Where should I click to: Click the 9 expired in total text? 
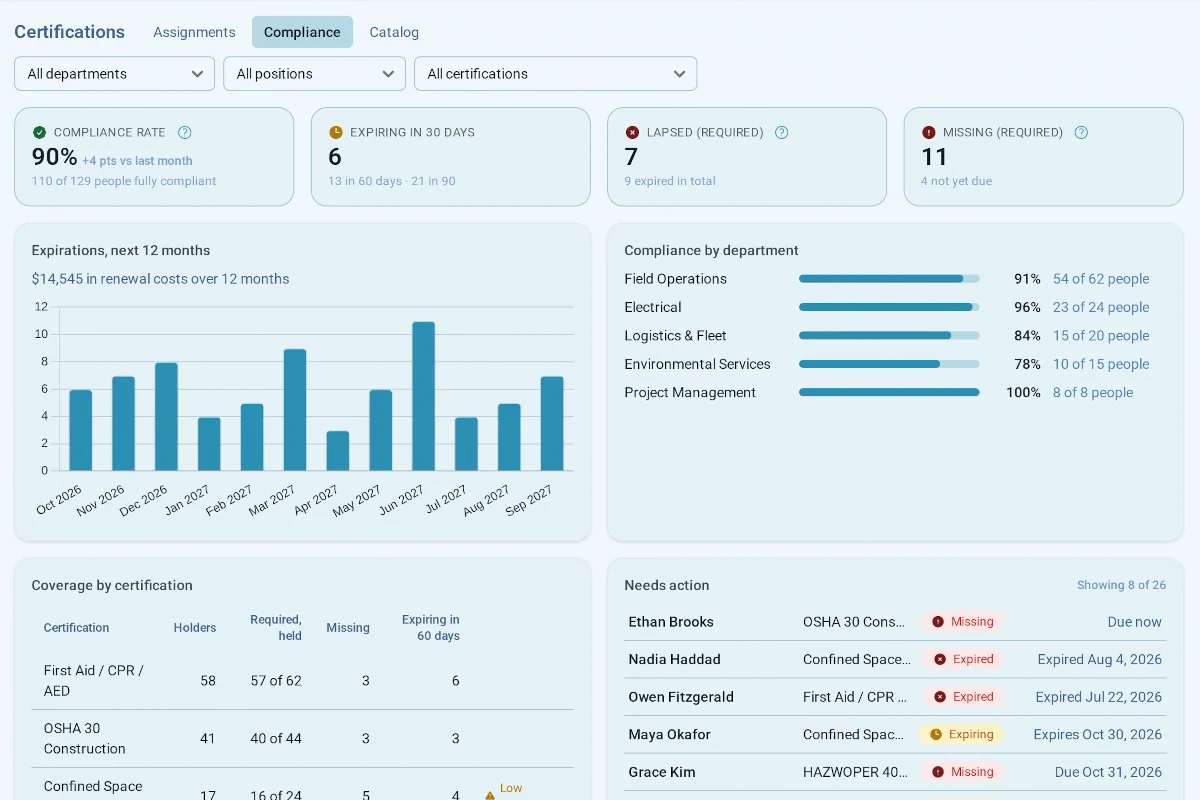670,181
